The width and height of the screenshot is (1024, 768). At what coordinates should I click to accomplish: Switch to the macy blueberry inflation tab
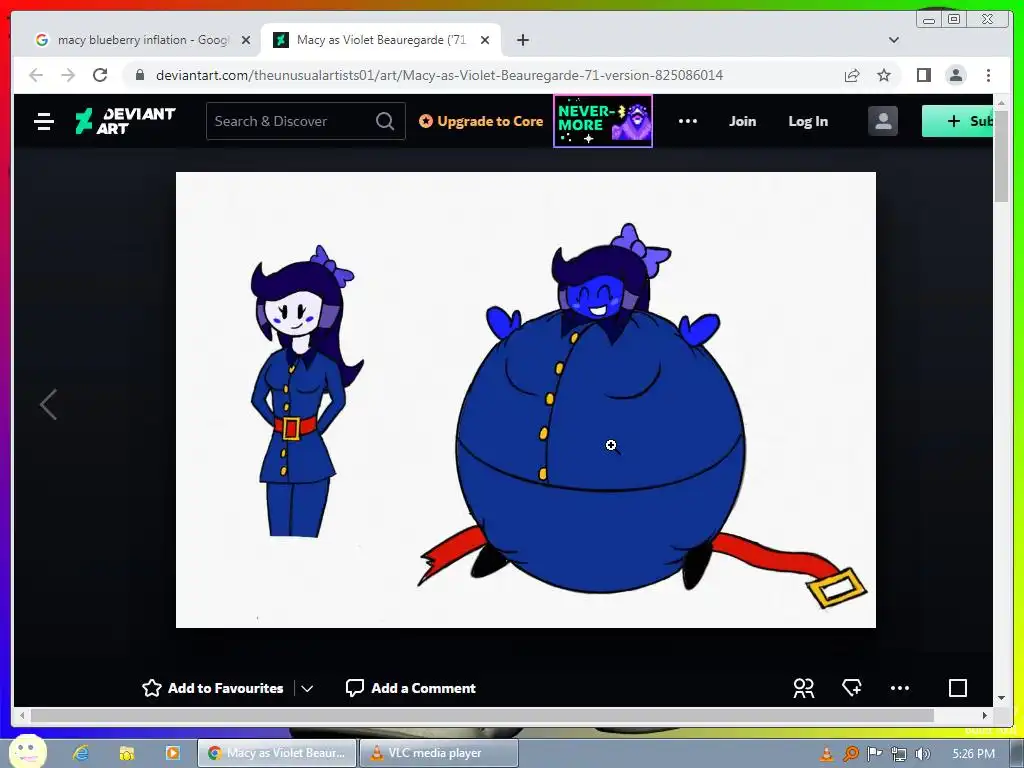pyautogui.click(x=142, y=40)
